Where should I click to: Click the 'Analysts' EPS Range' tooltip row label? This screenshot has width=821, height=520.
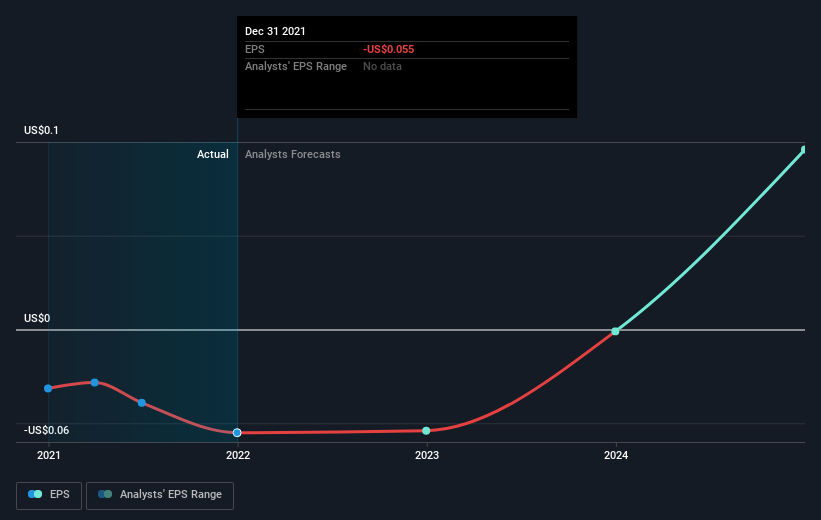coord(296,67)
